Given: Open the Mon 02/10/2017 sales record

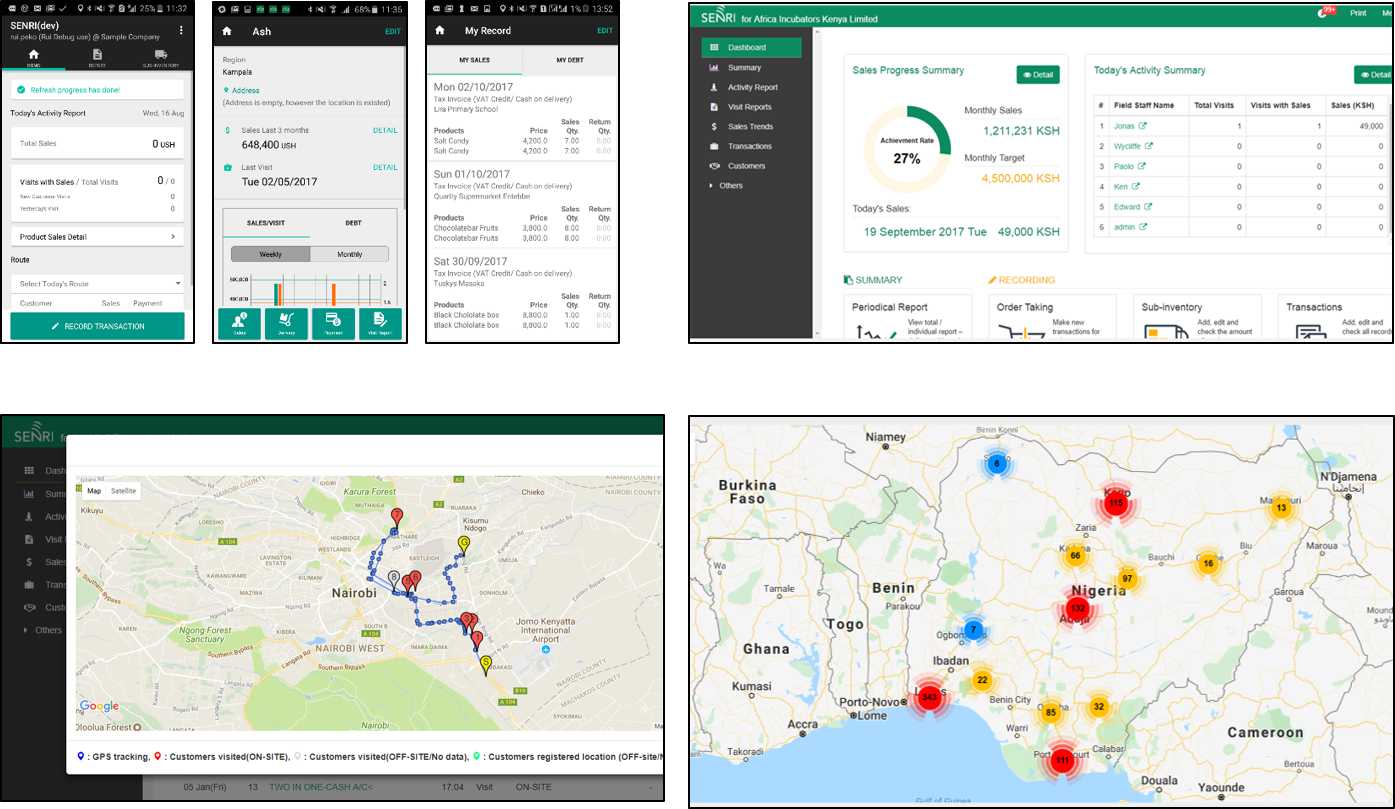Looking at the screenshot, I should click(x=522, y=119).
